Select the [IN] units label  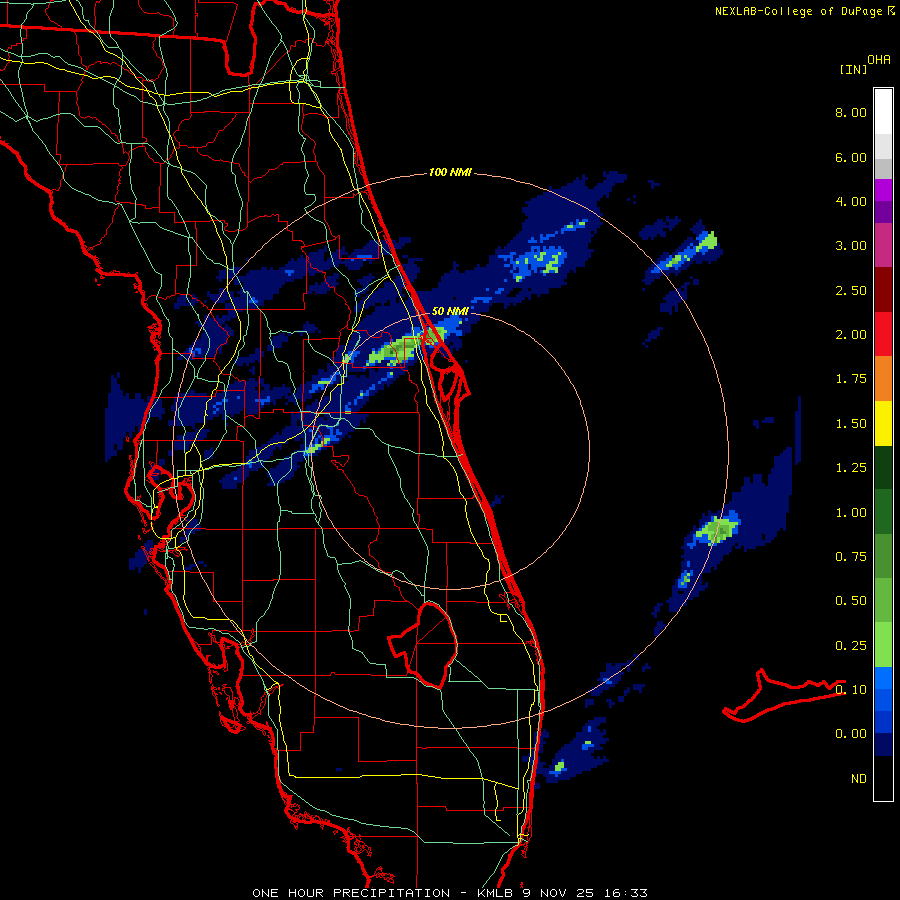(853, 69)
